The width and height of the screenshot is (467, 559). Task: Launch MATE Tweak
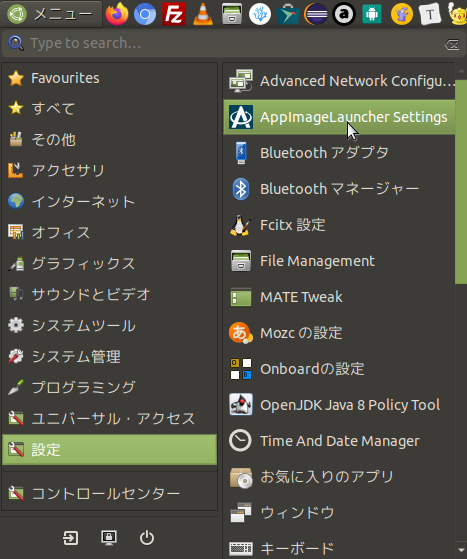click(x=339, y=297)
